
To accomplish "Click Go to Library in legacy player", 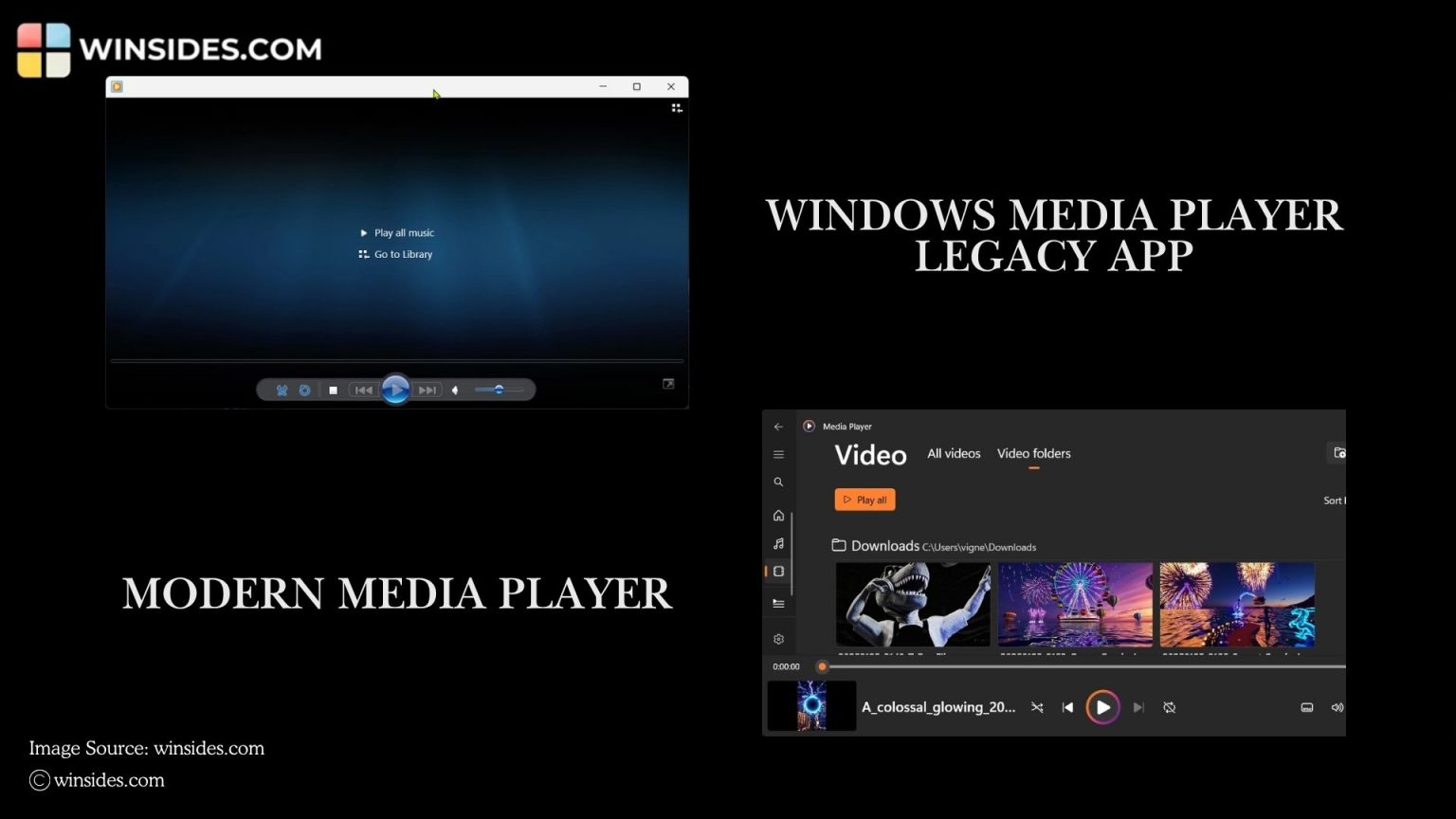I will pos(402,254).
